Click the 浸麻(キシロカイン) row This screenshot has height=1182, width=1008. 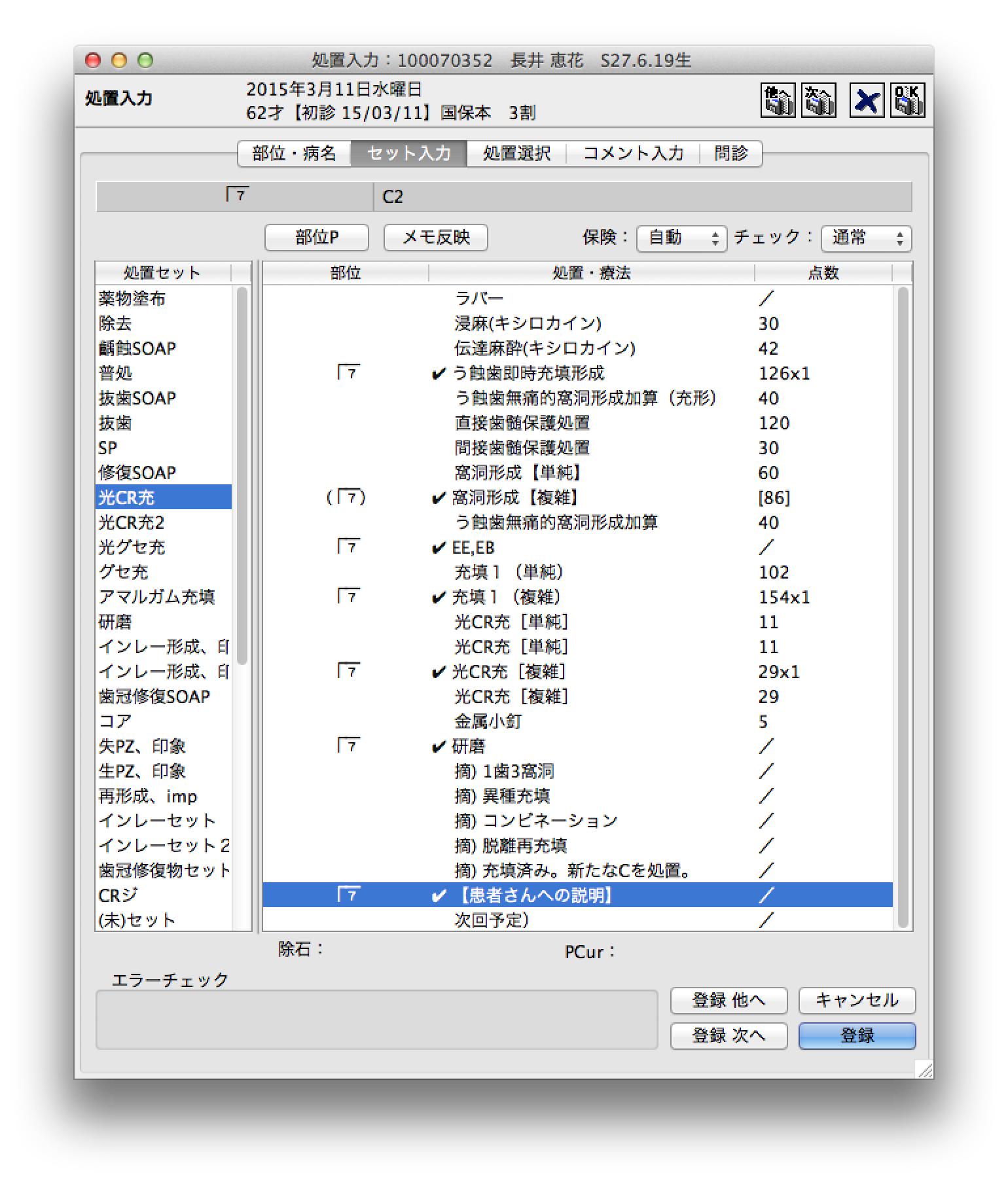(x=578, y=324)
